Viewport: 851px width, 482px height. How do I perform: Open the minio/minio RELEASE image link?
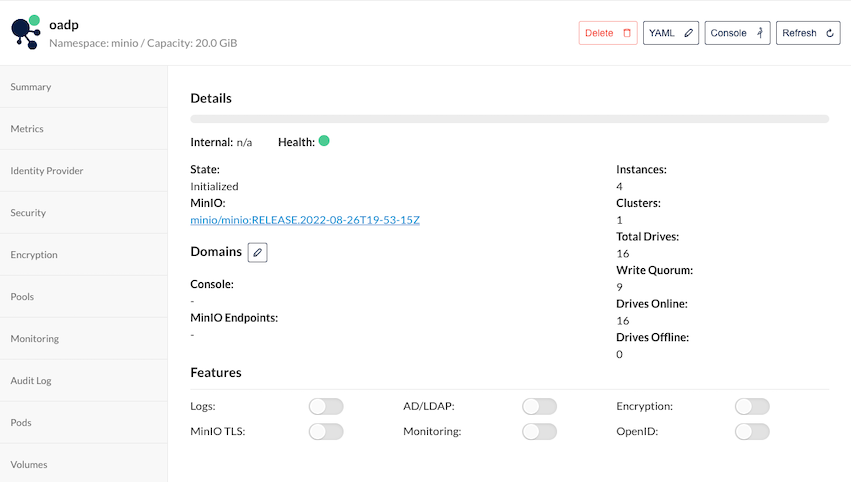tap(305, 220)
